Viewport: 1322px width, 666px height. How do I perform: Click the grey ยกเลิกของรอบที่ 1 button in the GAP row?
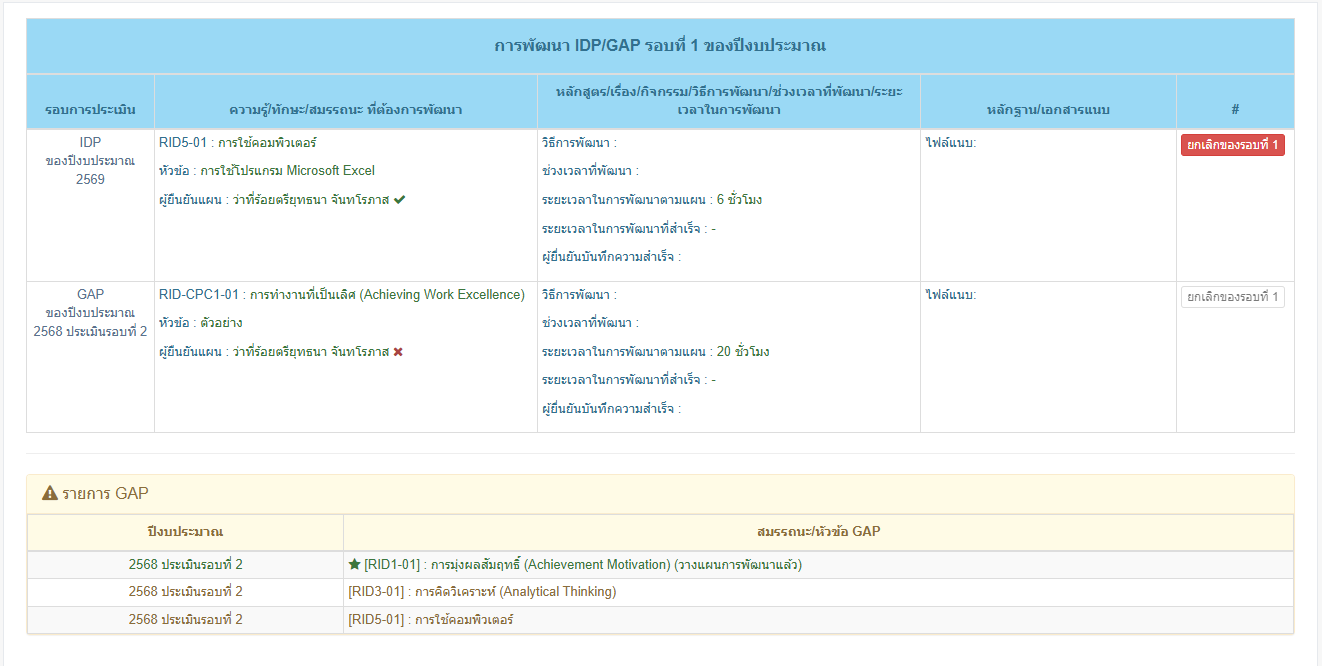[1233, 297]
